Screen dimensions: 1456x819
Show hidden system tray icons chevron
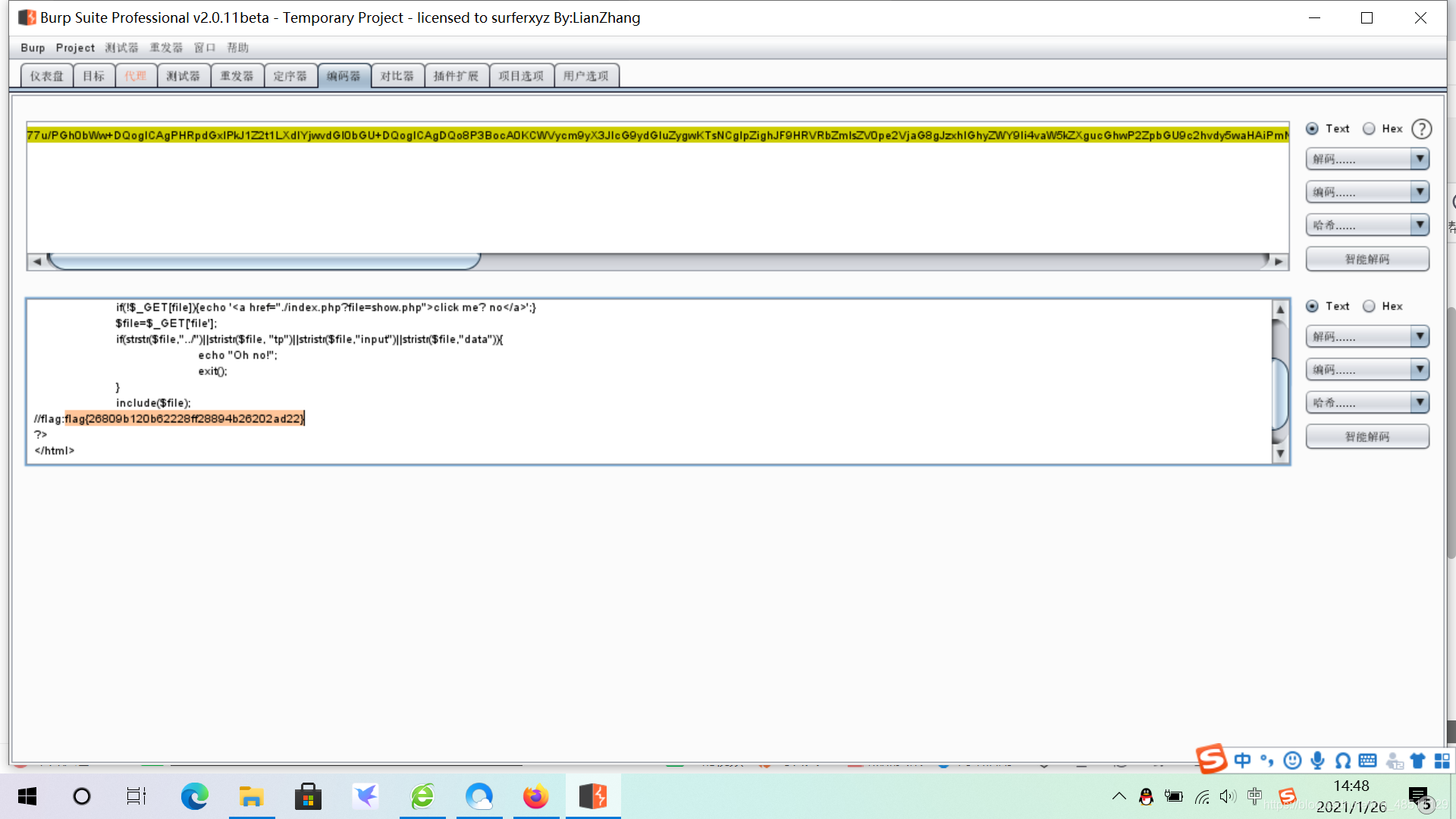click(1119, 796)
